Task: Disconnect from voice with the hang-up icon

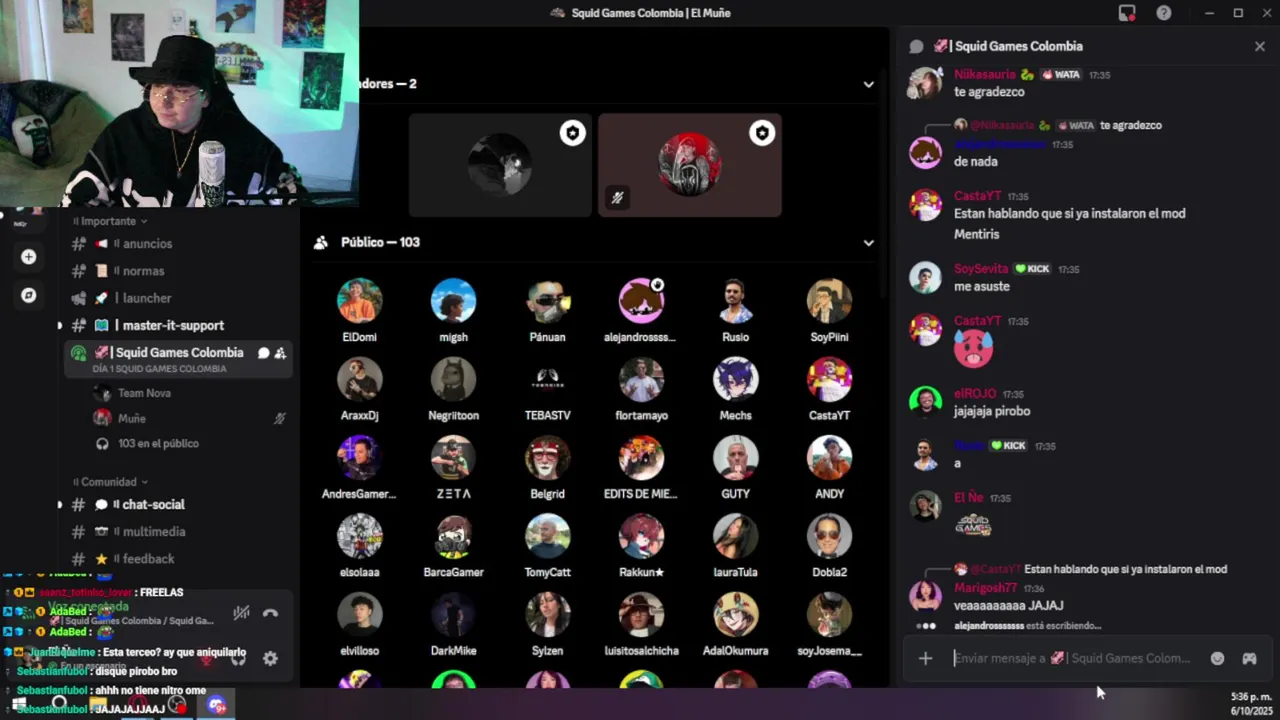Action: (x=270, y=613)
